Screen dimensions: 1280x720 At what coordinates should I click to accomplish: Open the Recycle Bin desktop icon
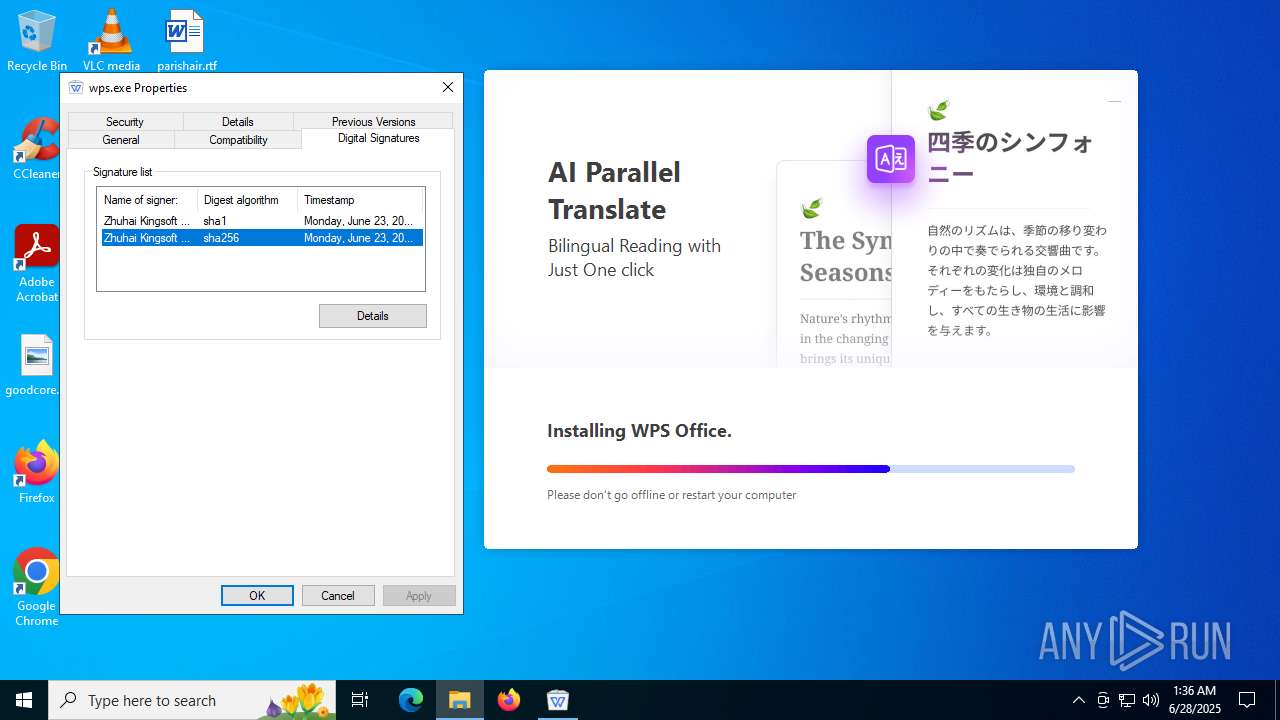[x=36, y=40]
